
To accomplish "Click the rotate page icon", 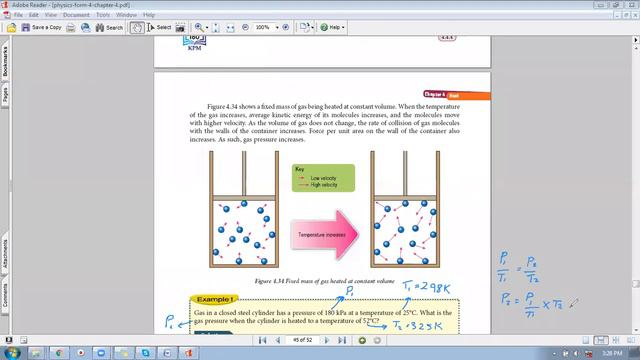I will coord(304,27).
